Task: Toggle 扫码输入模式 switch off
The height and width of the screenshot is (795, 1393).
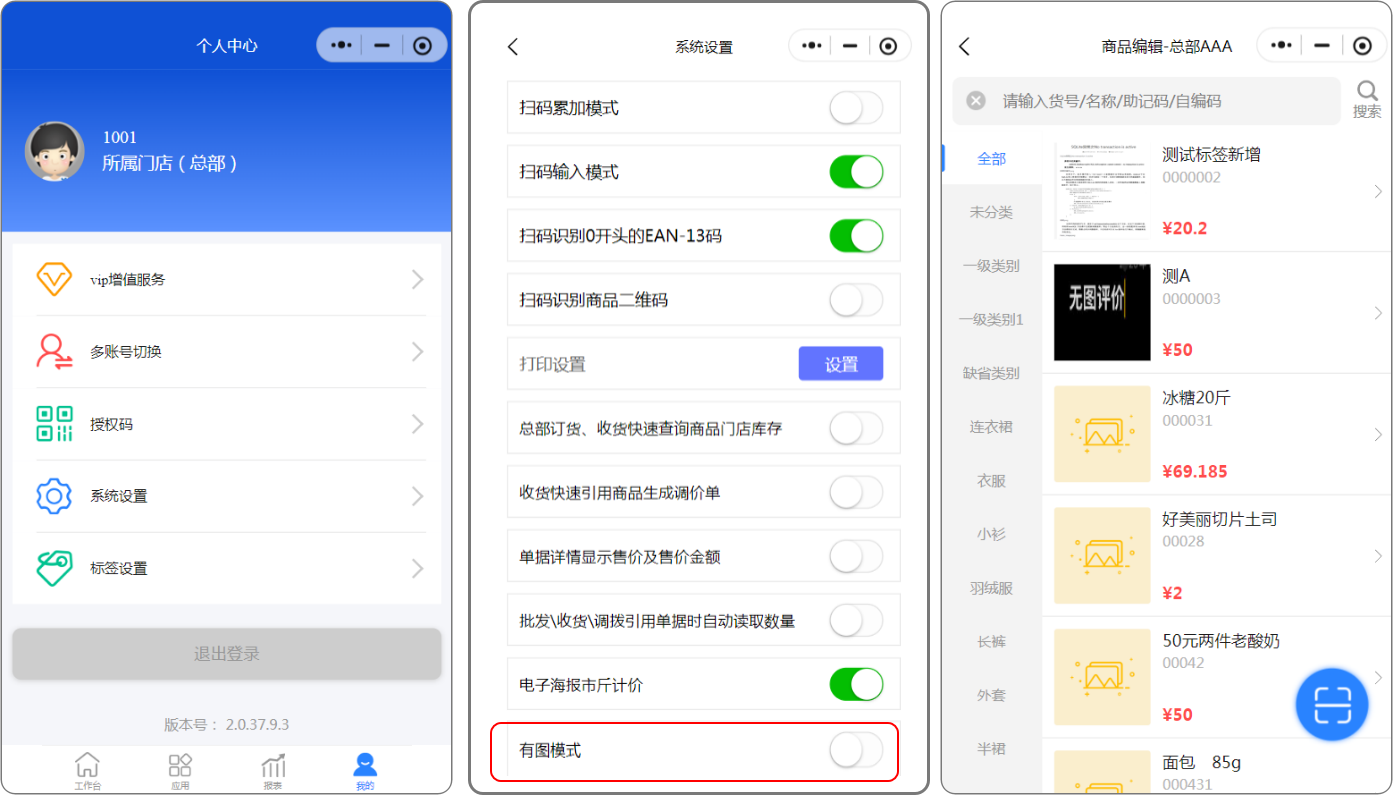Action: point(856,172)
